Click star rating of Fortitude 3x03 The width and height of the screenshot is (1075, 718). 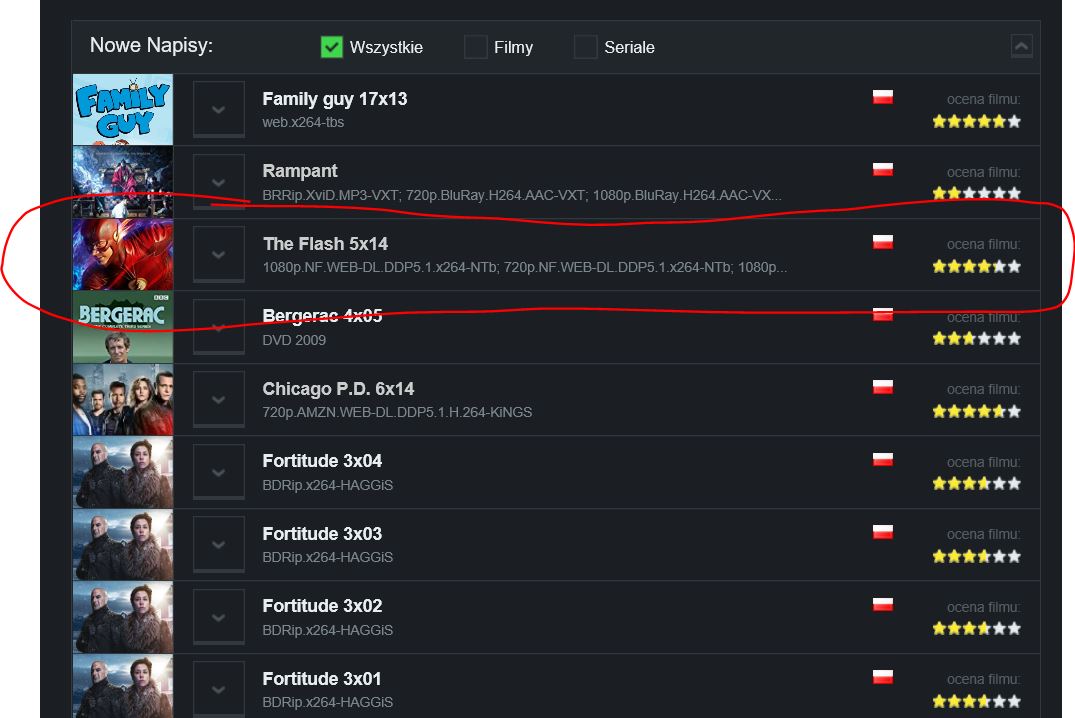pos(976,556)
